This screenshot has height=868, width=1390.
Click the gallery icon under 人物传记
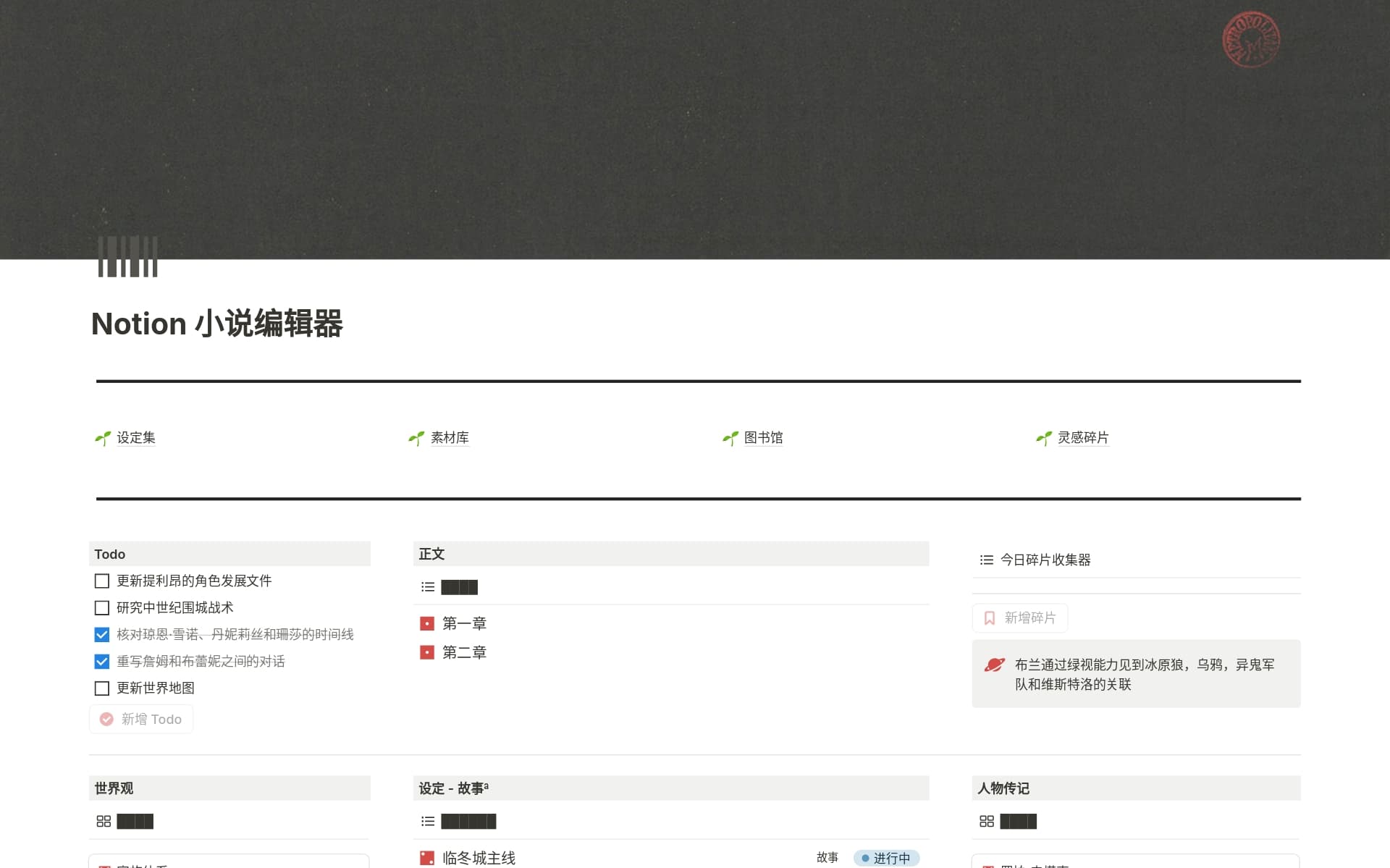(987, 821)
